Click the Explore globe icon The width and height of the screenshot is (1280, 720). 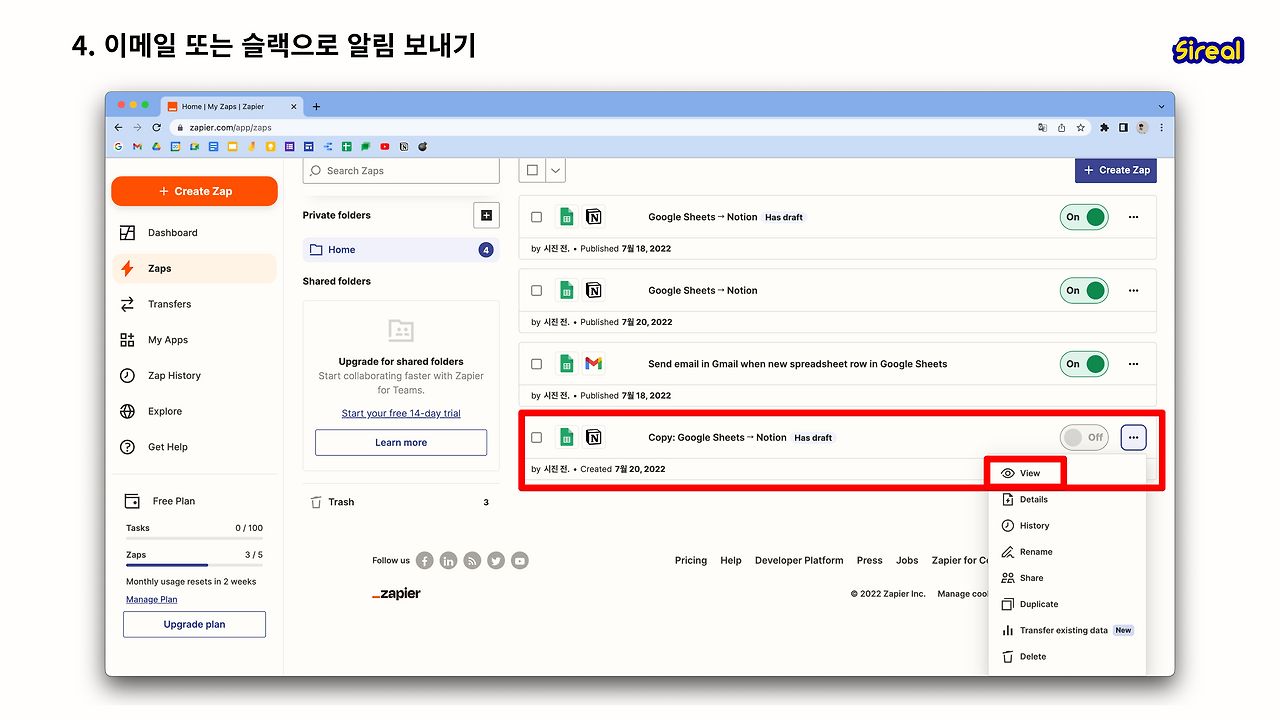point(127,411)
